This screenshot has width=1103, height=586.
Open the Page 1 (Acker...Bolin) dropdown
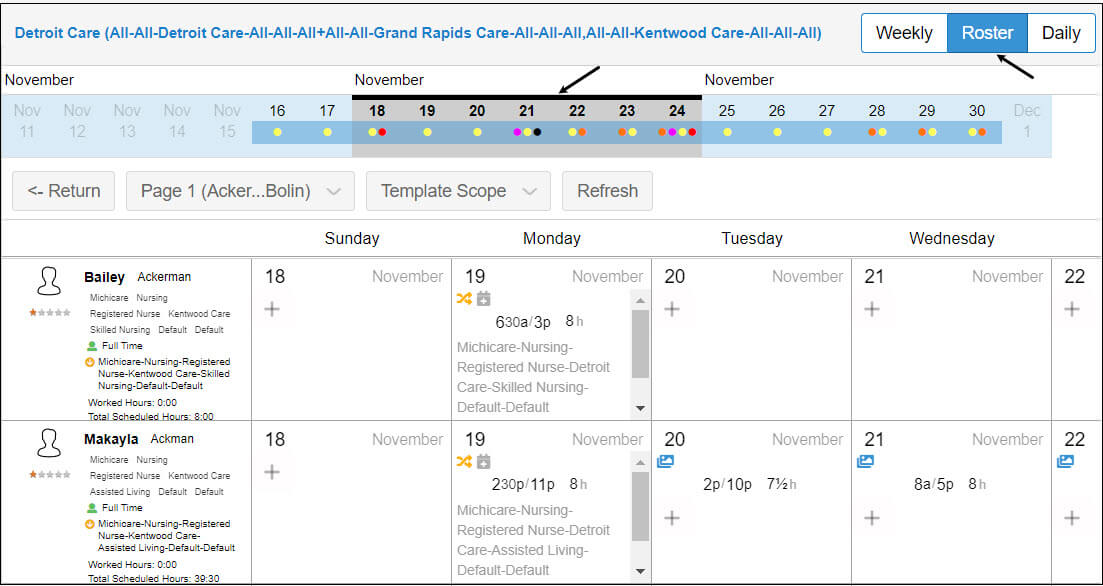[x=241, y=191]
